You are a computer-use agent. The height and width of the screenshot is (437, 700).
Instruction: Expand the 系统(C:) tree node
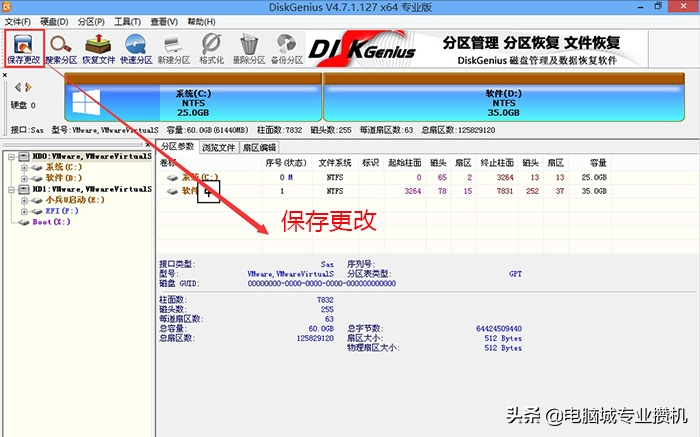coord(25,168)
